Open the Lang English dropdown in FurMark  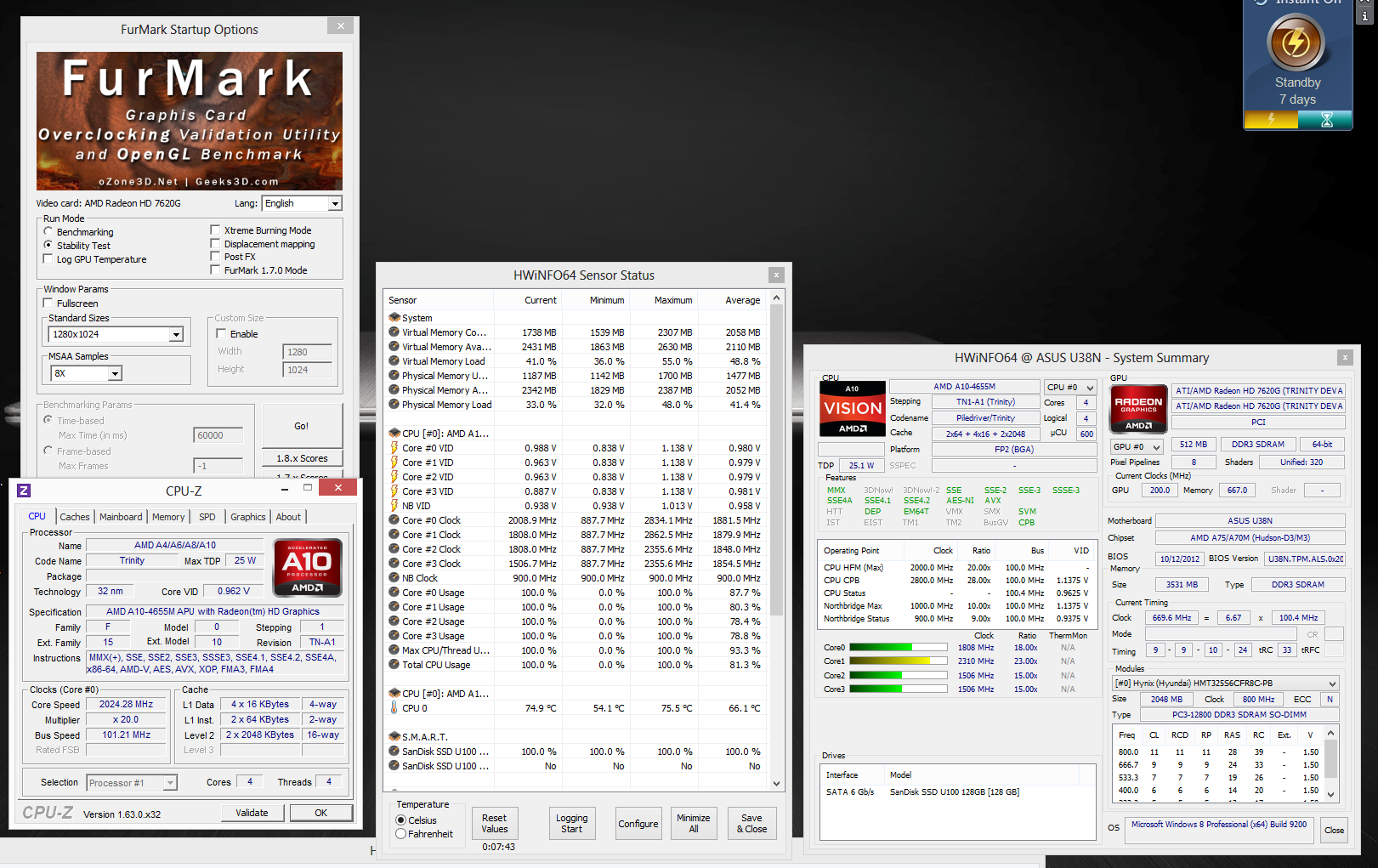point(302,203)
